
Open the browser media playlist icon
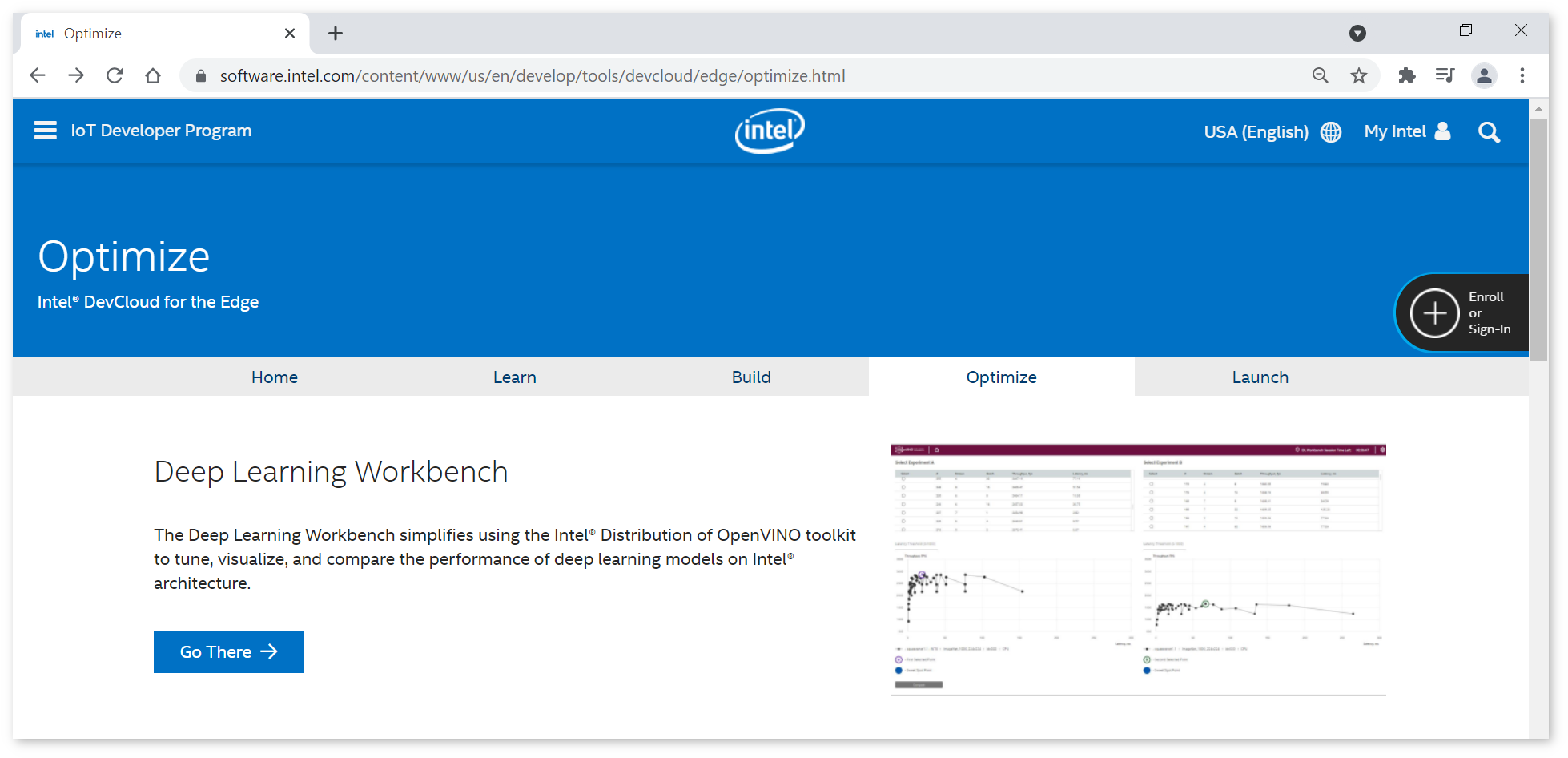pos(1445,75)
